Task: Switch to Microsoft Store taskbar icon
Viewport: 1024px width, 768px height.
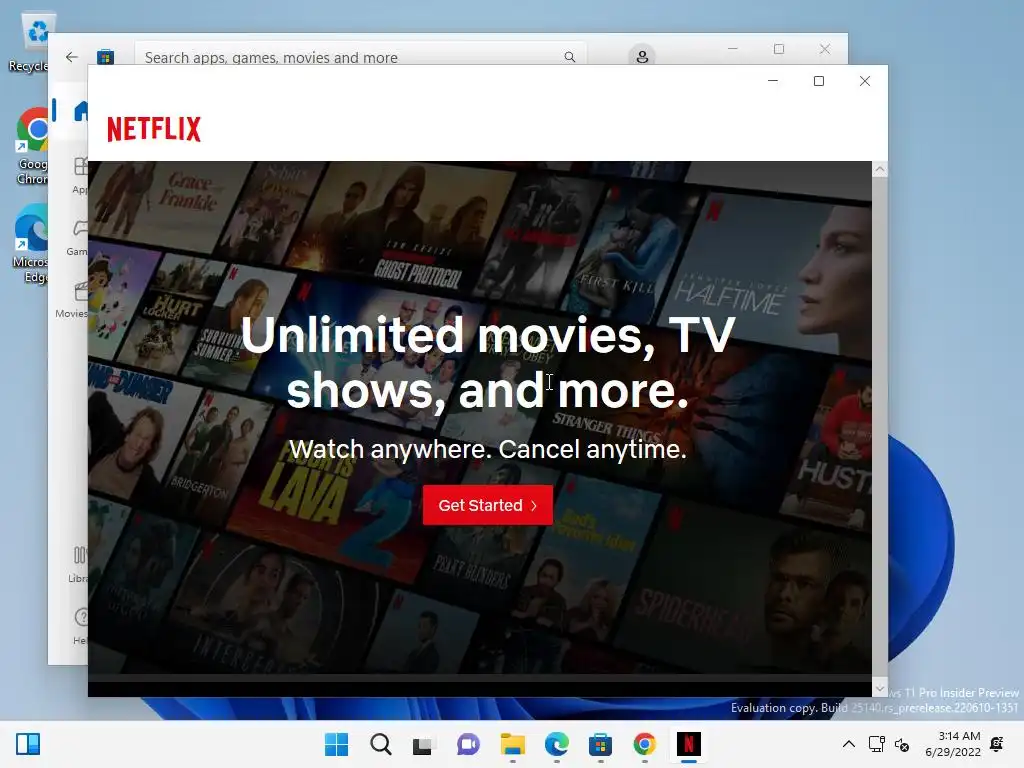Action: tap(600, 744)
